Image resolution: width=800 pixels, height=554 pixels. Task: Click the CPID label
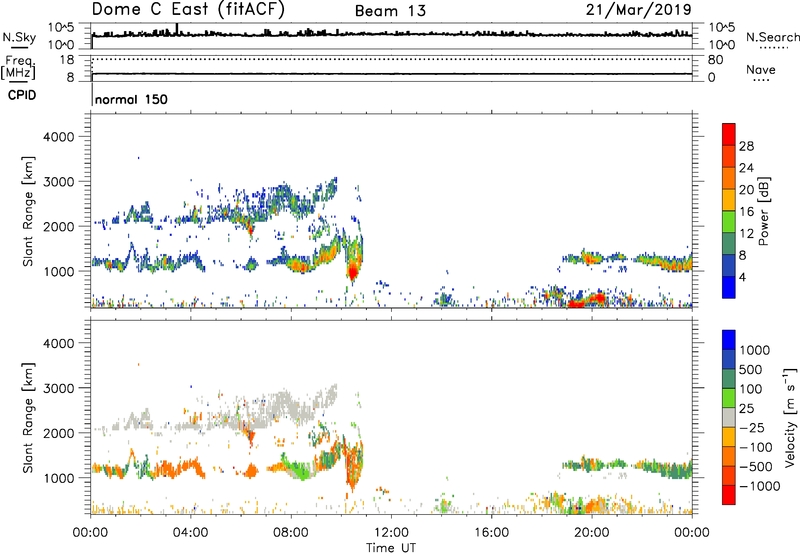(x=22, y=95)
